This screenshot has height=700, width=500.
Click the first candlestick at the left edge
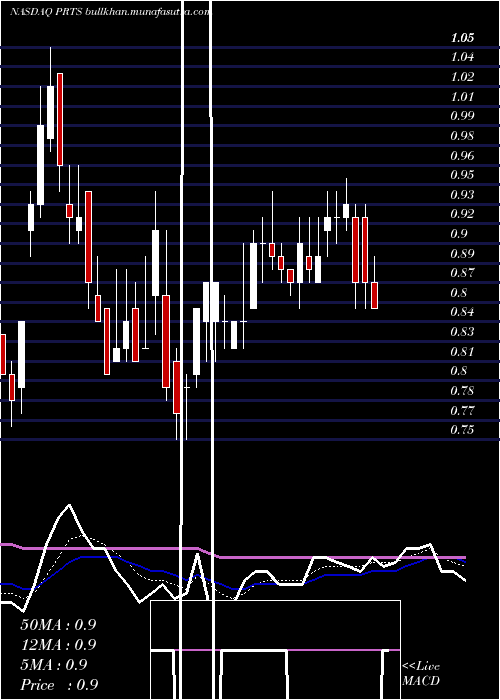[3, 354]
